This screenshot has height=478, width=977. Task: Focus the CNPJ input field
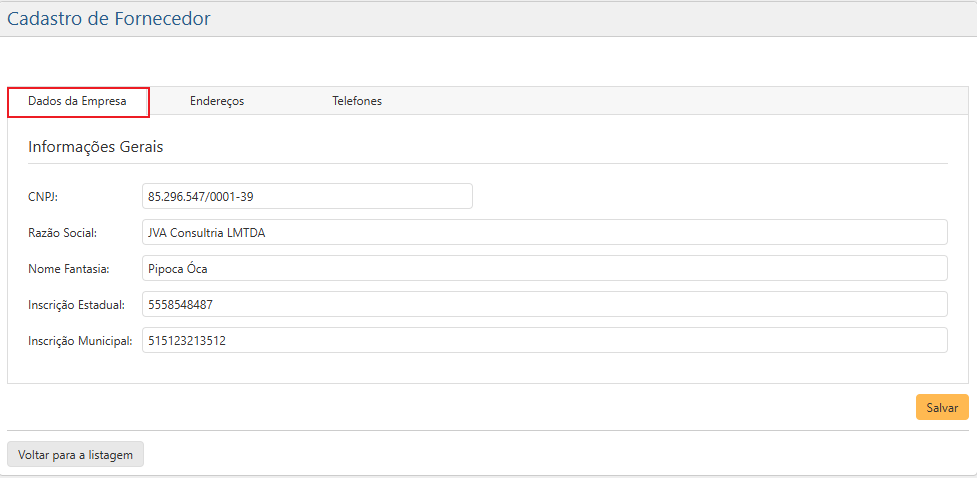(x=307, y=196)
